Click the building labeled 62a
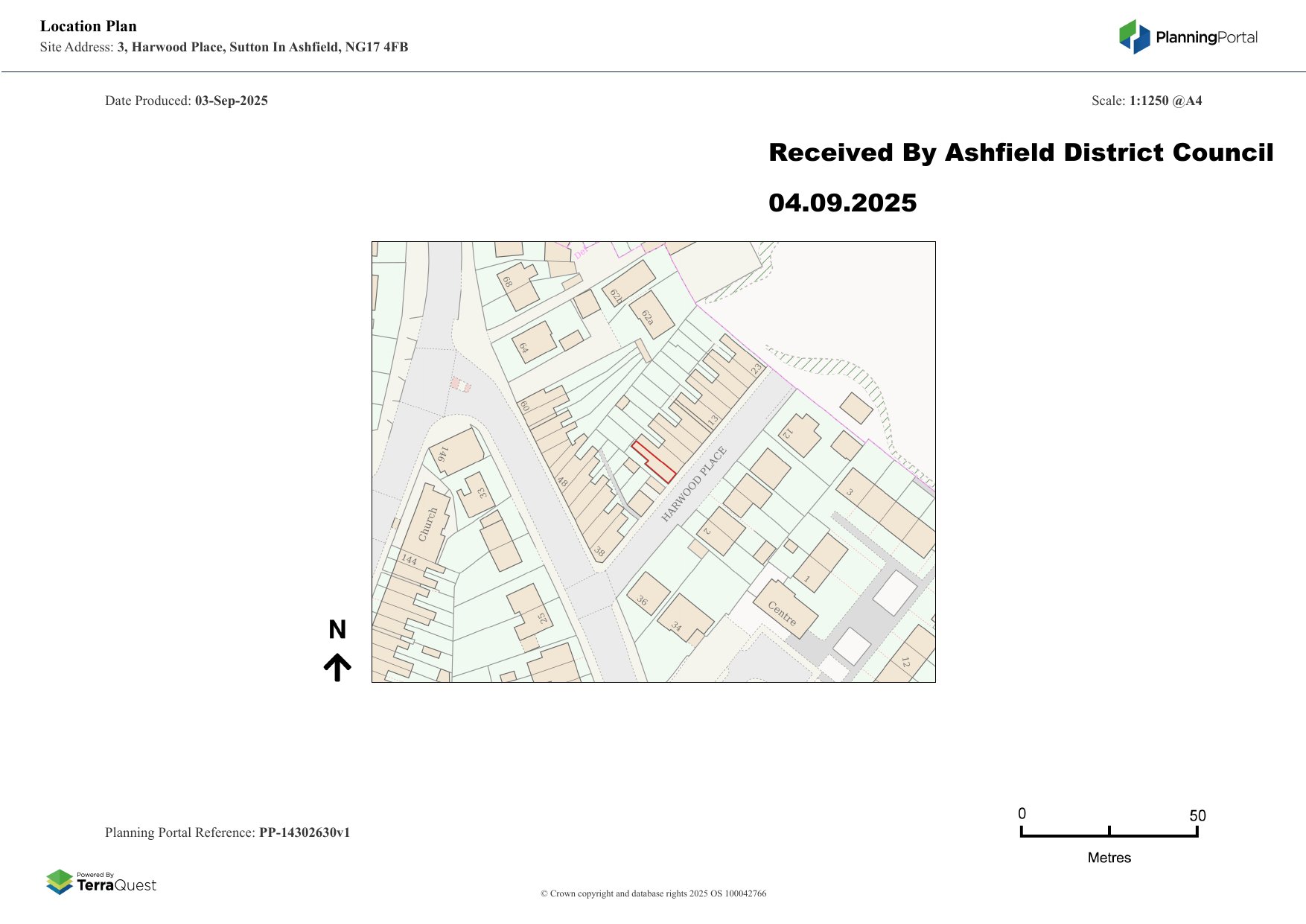1306x924 pixels. [x=651, y=314]
